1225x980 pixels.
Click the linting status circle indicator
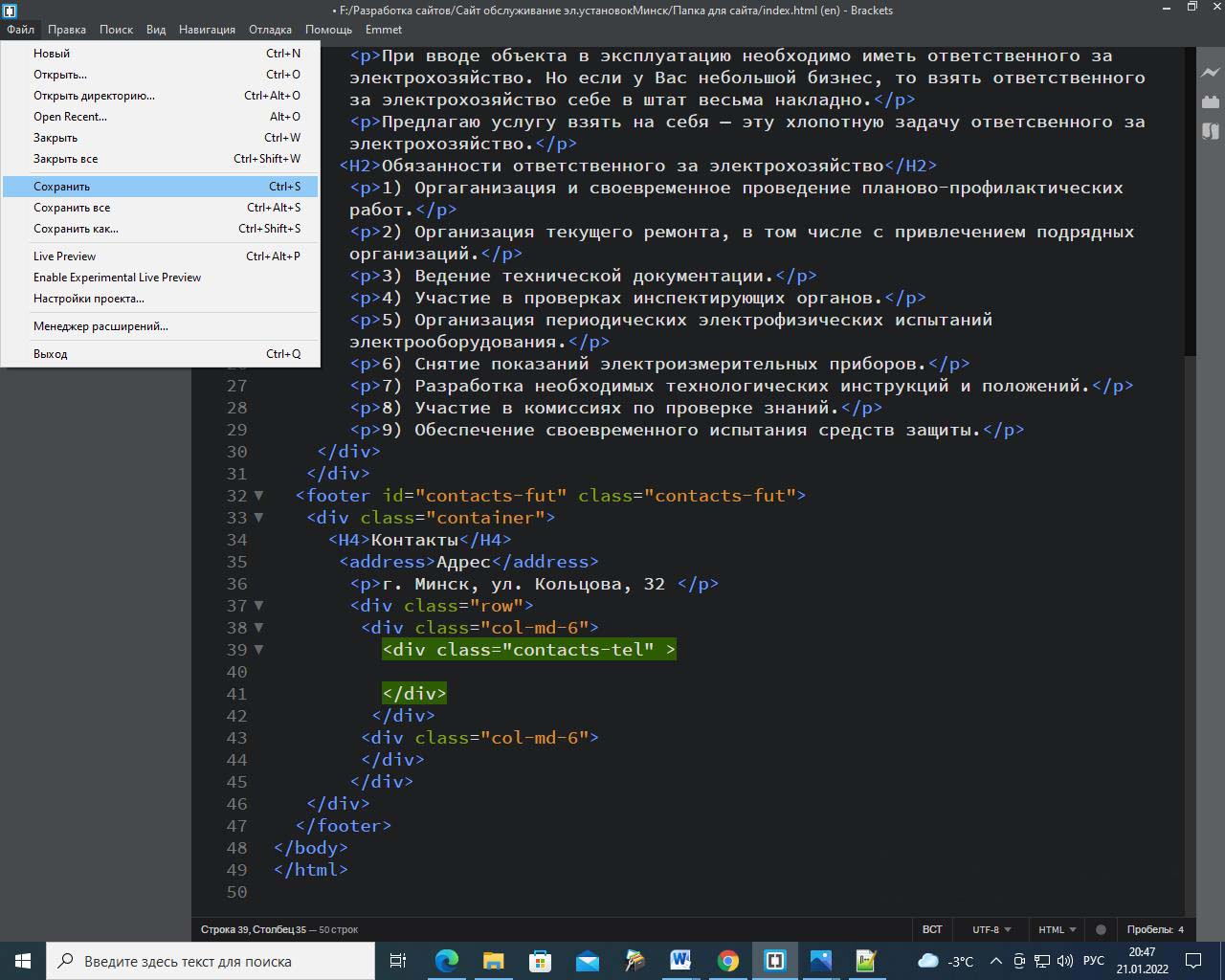point(1101,929)
